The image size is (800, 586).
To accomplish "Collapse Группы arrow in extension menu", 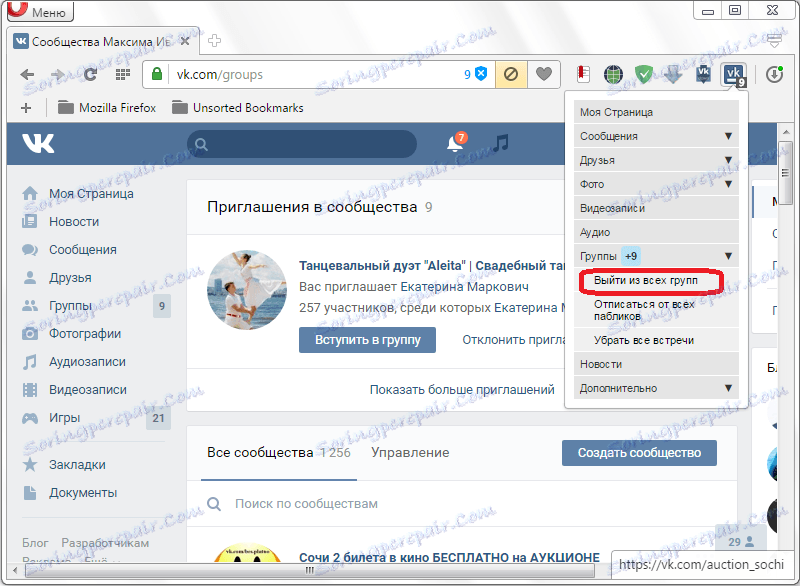I will (728, 256).
